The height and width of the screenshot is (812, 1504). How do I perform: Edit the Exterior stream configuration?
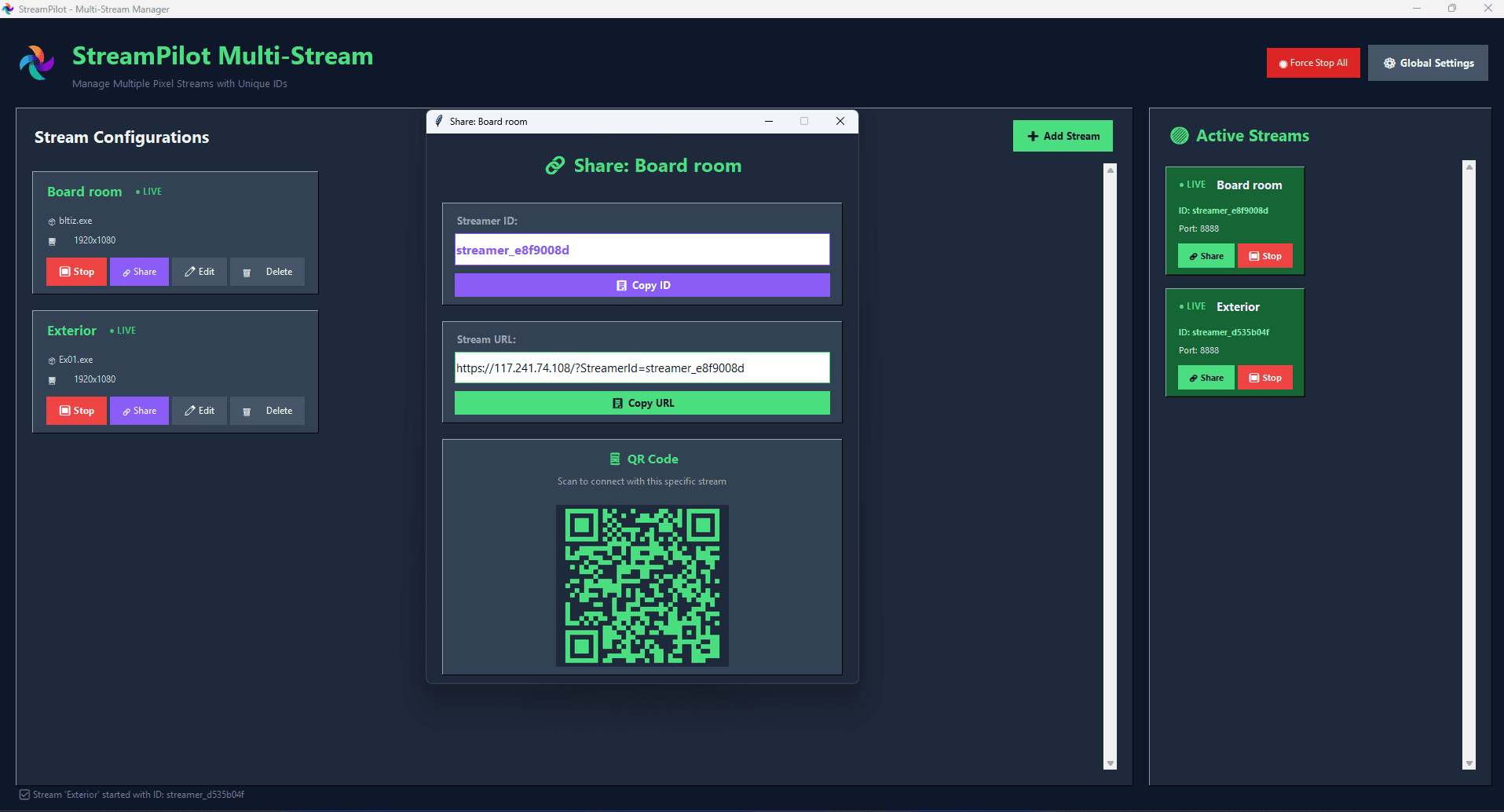(199, 411)
